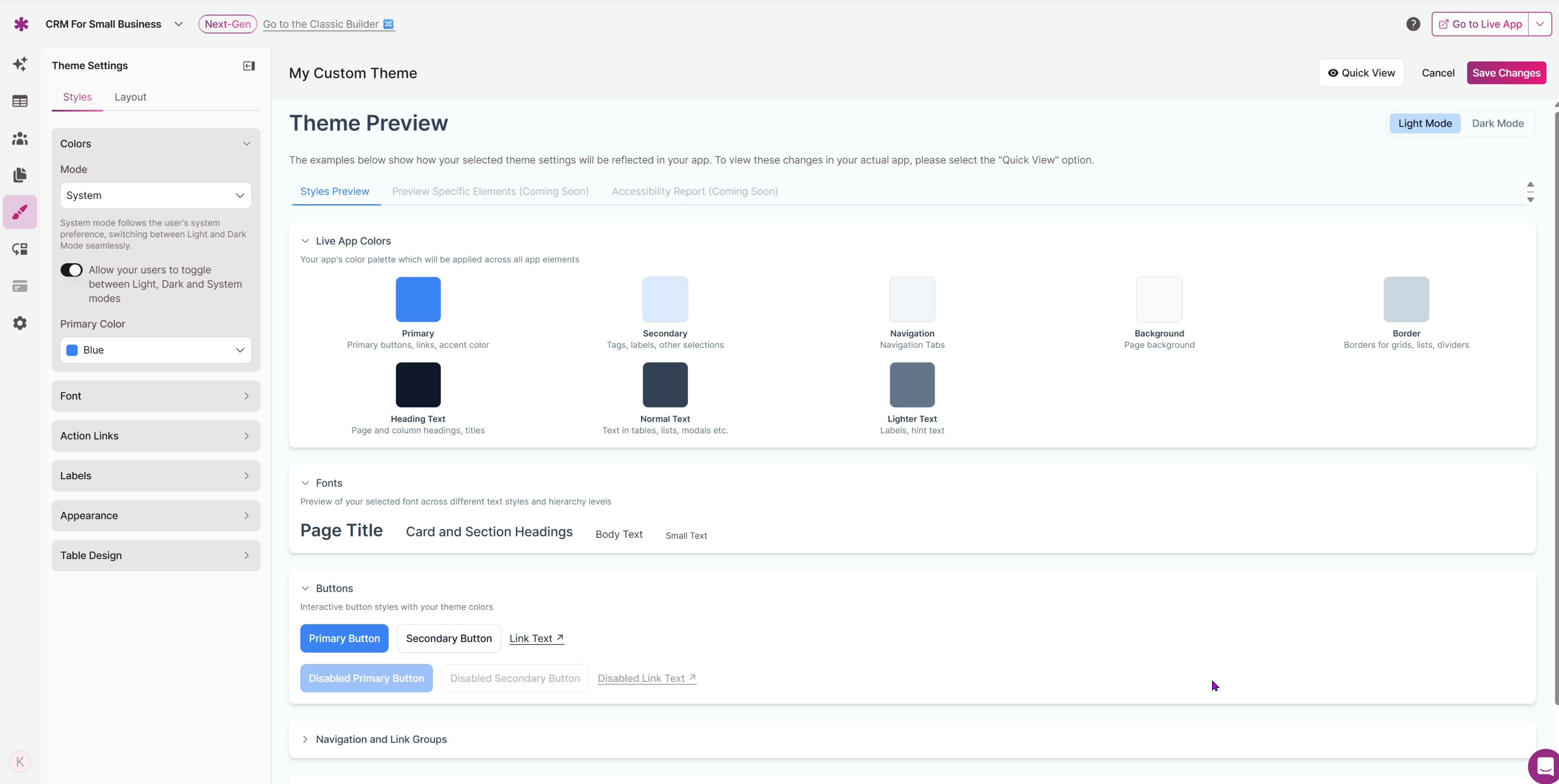The image size is (1559, 784).
Task: Open the tables data icon in sidebar
Action: pos(20,101)
